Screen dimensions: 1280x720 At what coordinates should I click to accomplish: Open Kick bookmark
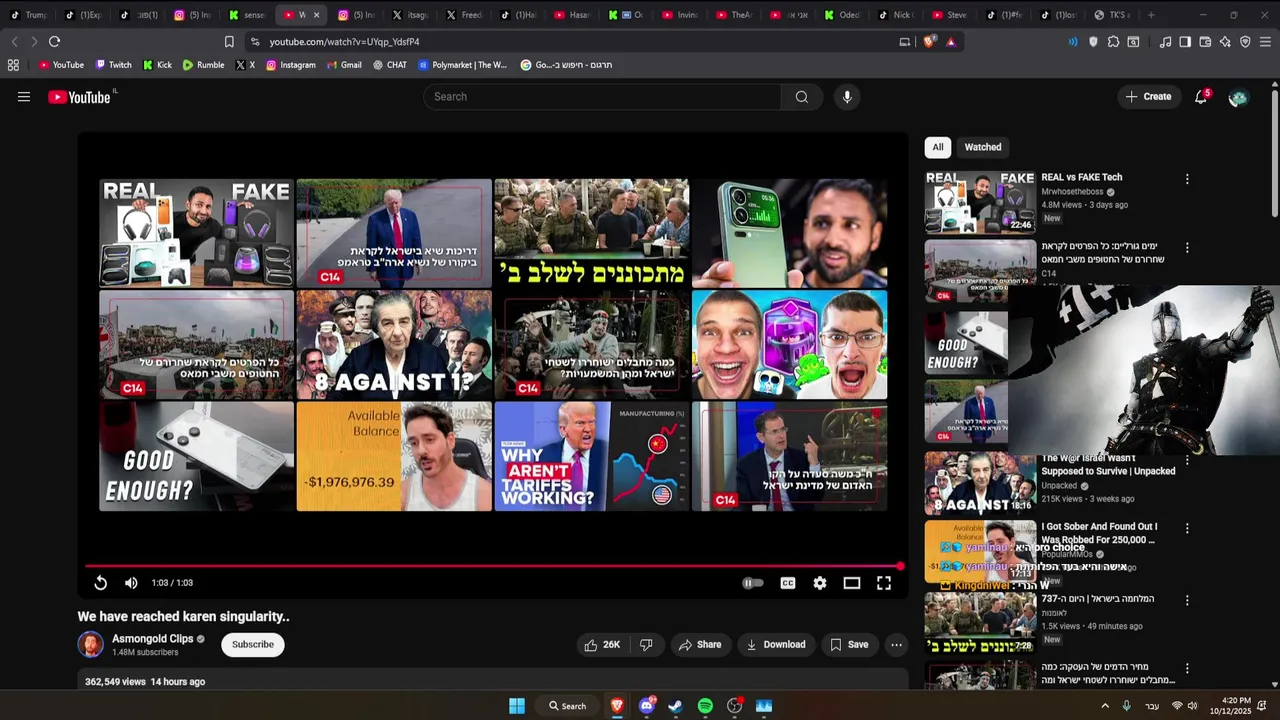(157, 65)
